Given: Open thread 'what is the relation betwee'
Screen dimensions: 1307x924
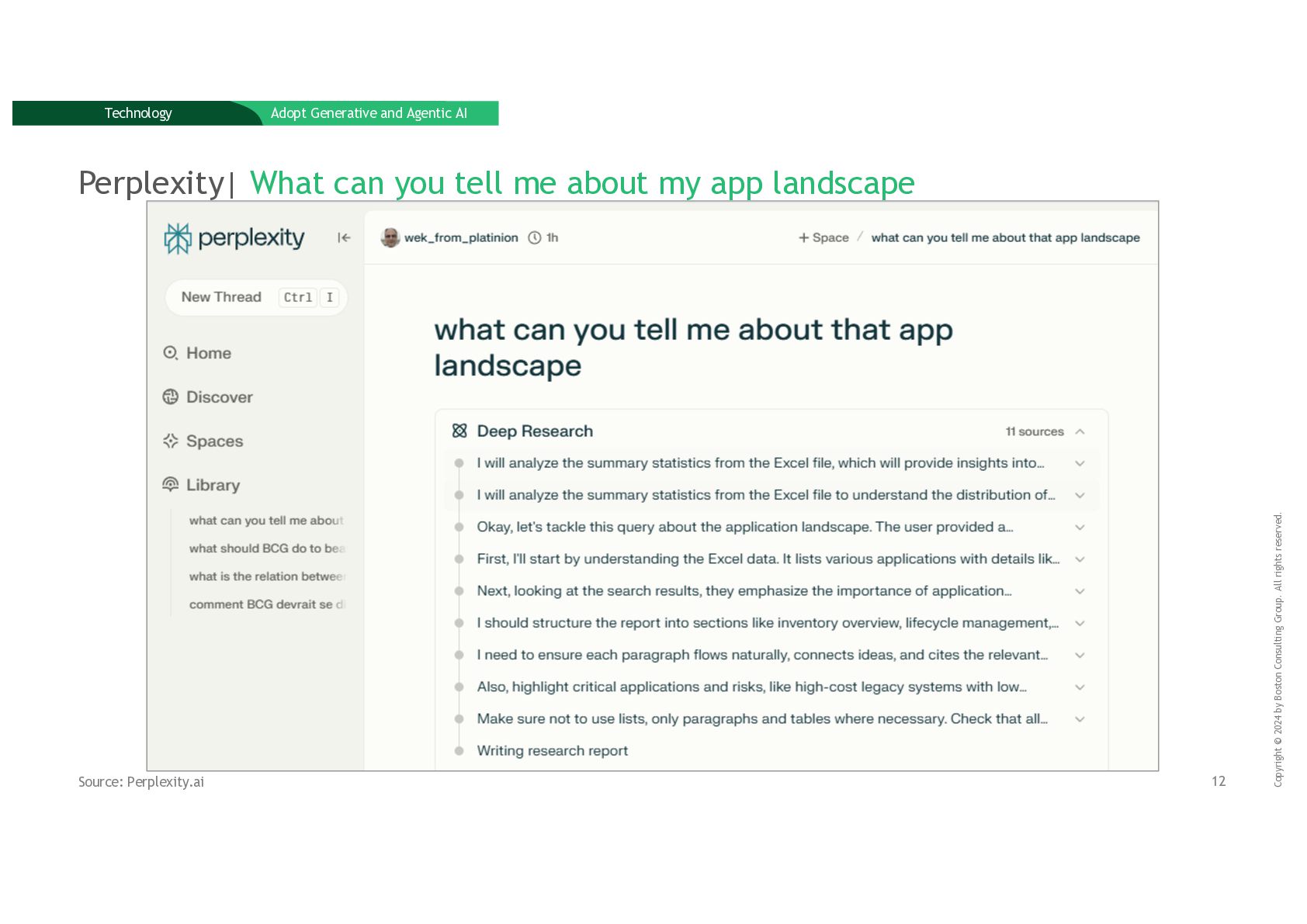Looking at the screenshot, I should [267, 576].
